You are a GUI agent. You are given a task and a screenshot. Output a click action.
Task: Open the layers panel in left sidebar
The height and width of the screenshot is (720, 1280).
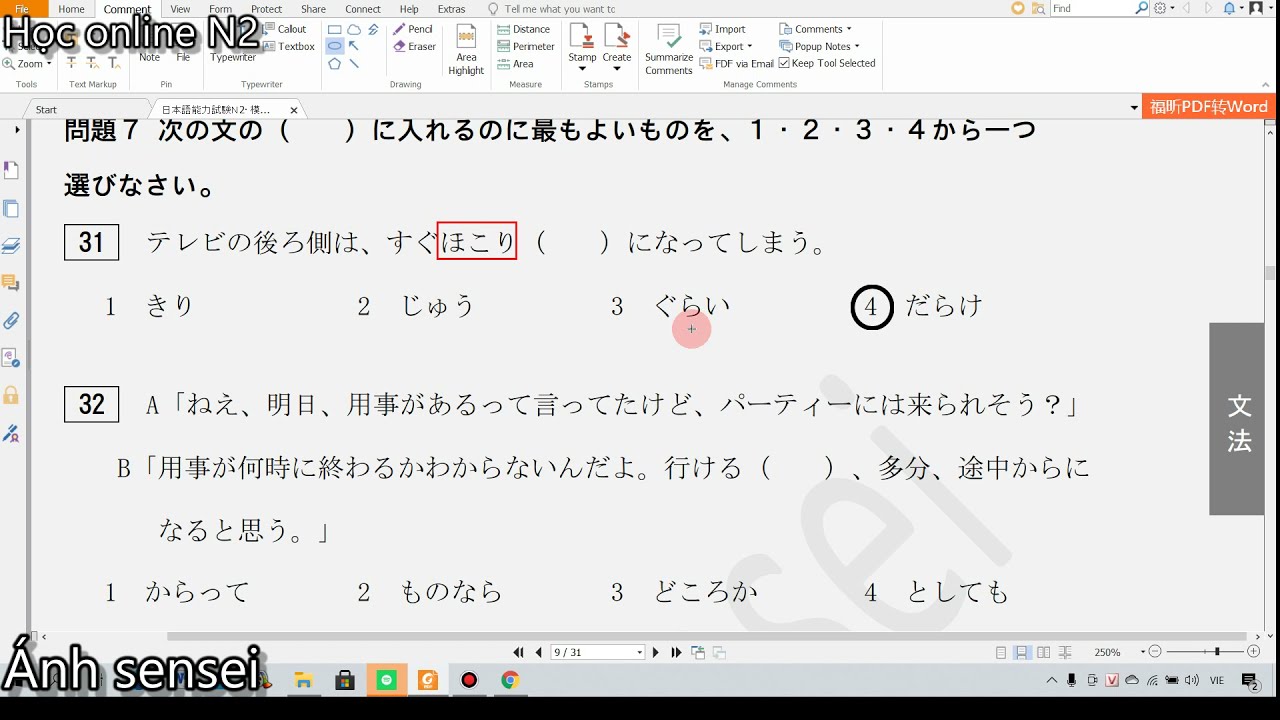(x=11, y=245)
